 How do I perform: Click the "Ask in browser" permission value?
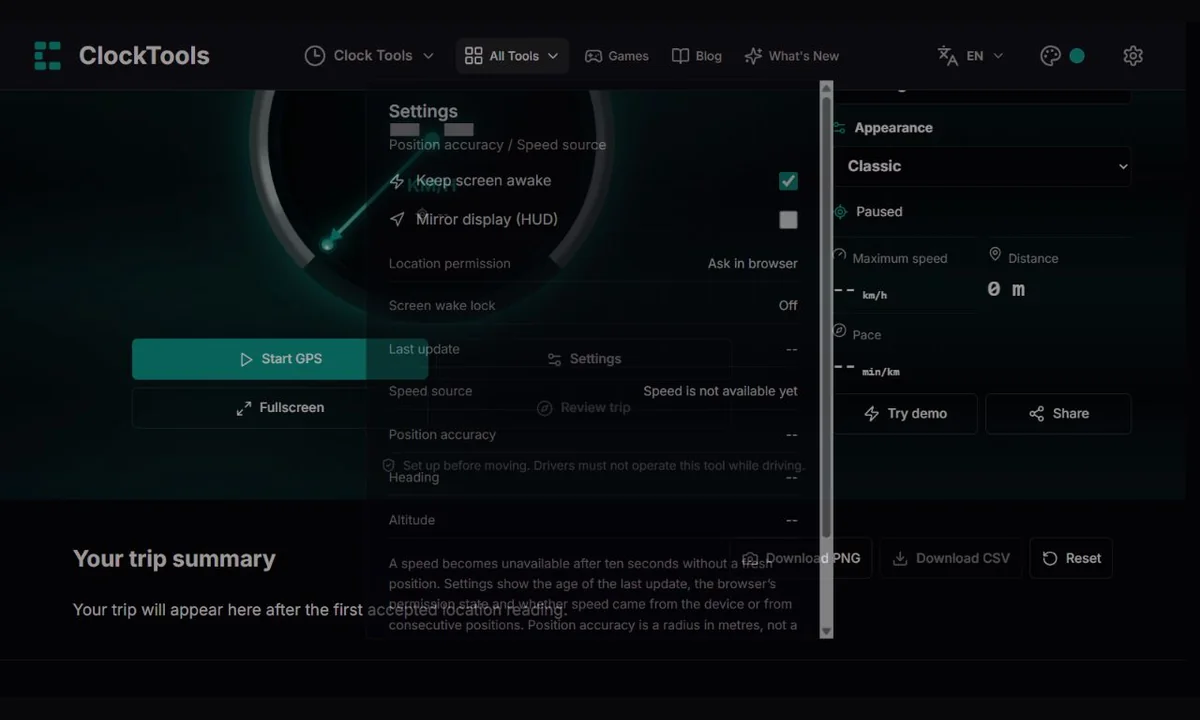753,264
